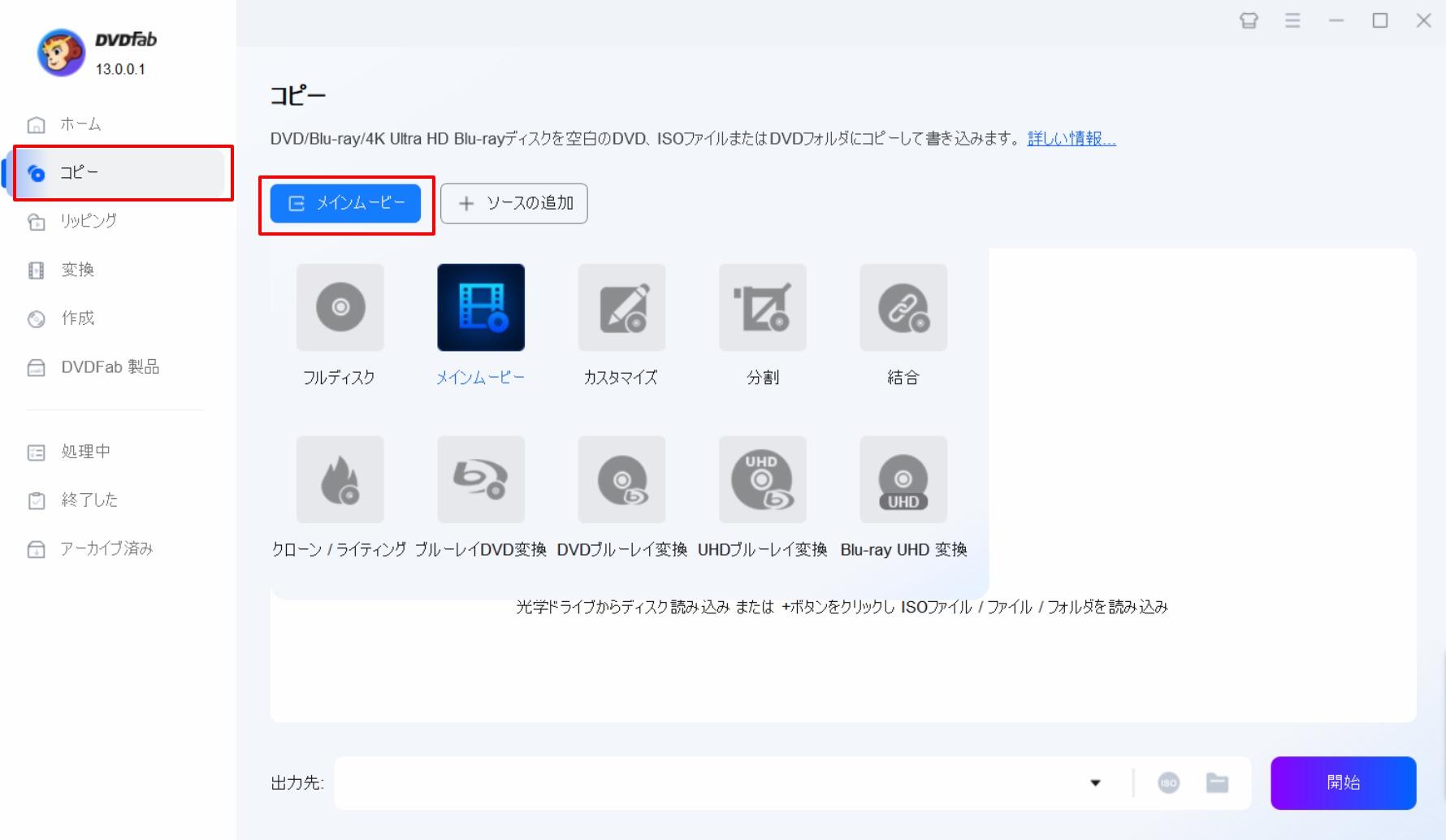Click the blue メインムービー mode button

(345, 203)
